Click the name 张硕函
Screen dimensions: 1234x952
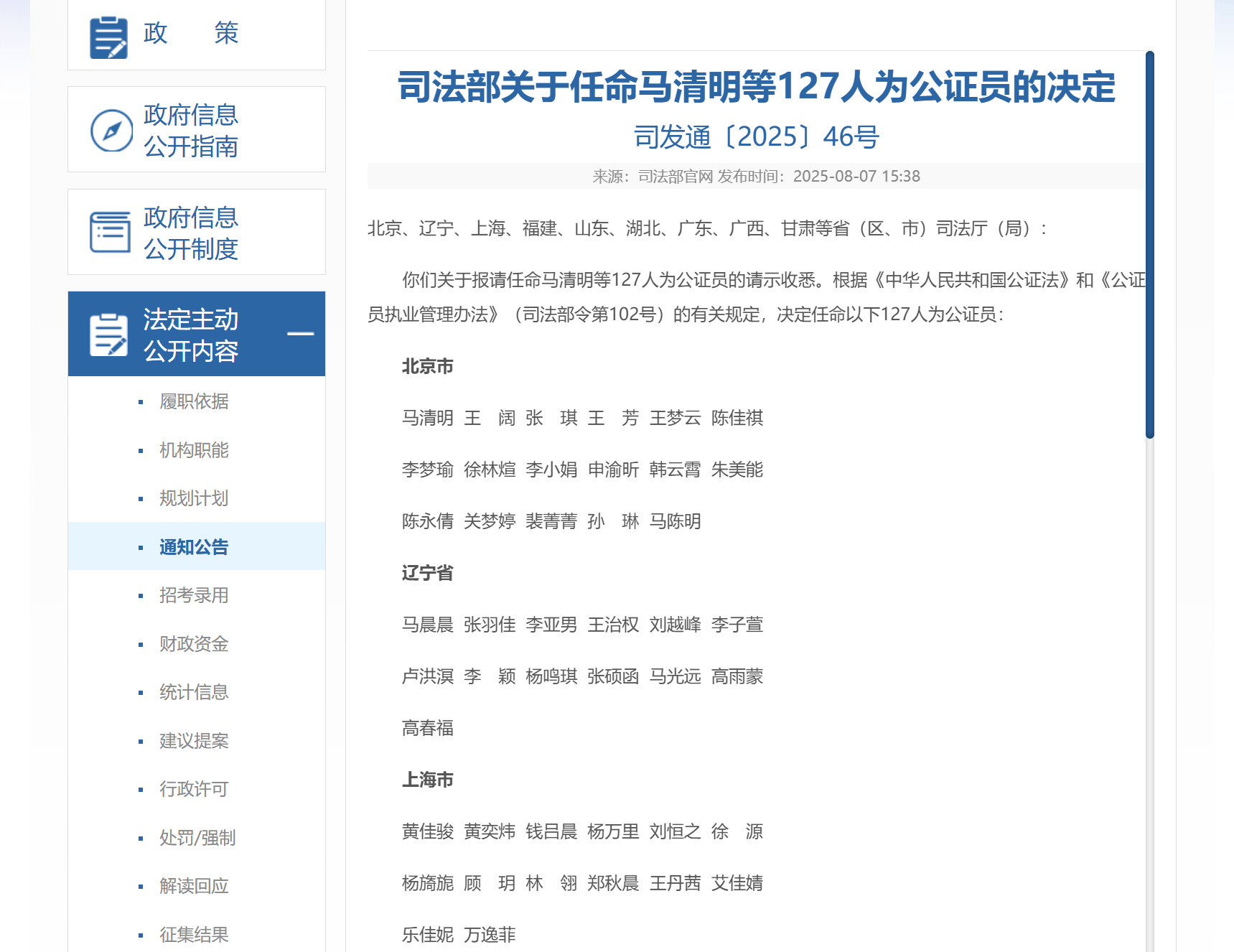pyautogui.click(x=614, y=676)
